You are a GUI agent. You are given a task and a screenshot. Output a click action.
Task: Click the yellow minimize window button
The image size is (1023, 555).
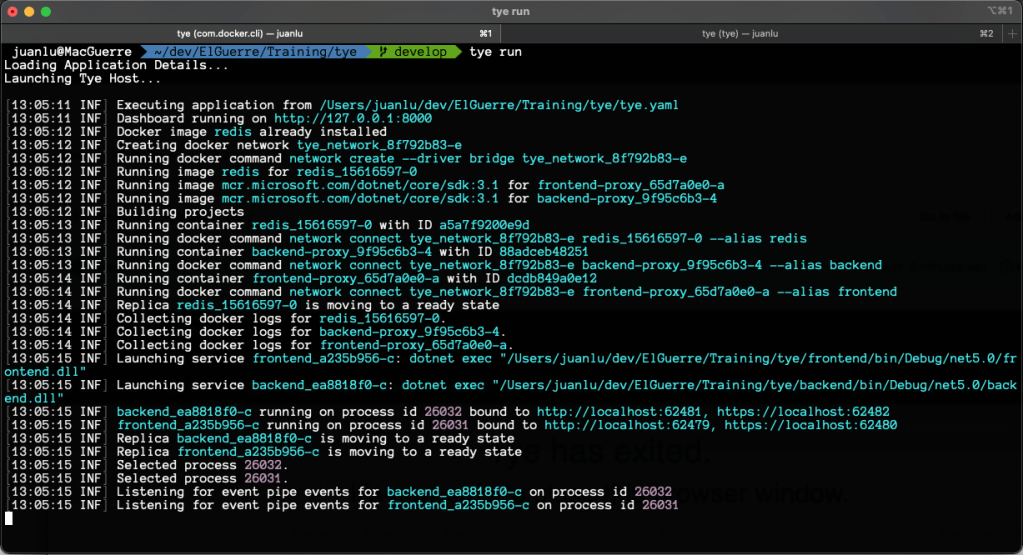pos(30,11)
